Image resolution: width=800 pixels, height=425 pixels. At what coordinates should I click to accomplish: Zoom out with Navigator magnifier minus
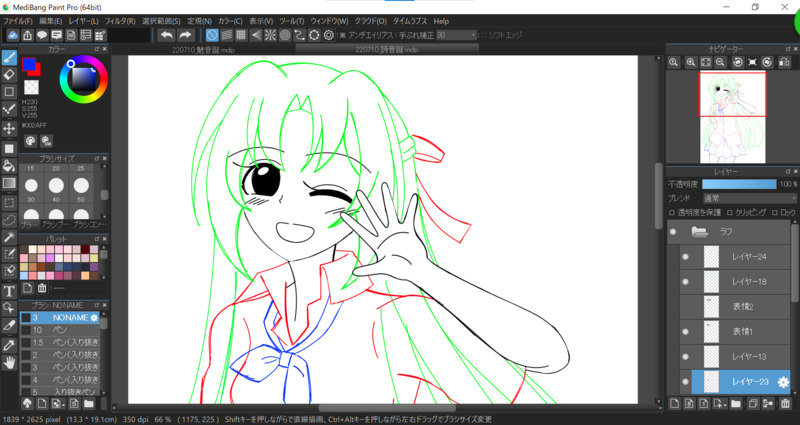720,62
